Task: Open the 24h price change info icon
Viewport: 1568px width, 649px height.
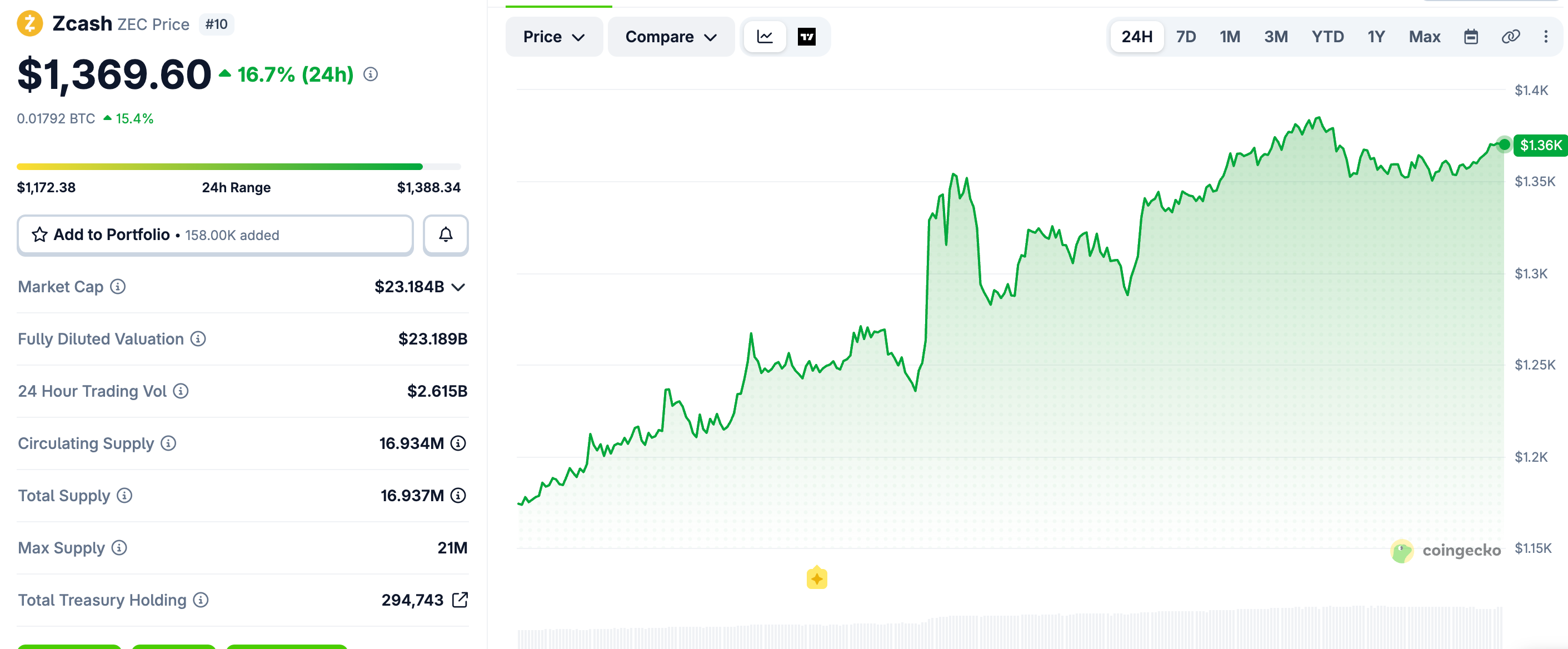Action: 371,74
